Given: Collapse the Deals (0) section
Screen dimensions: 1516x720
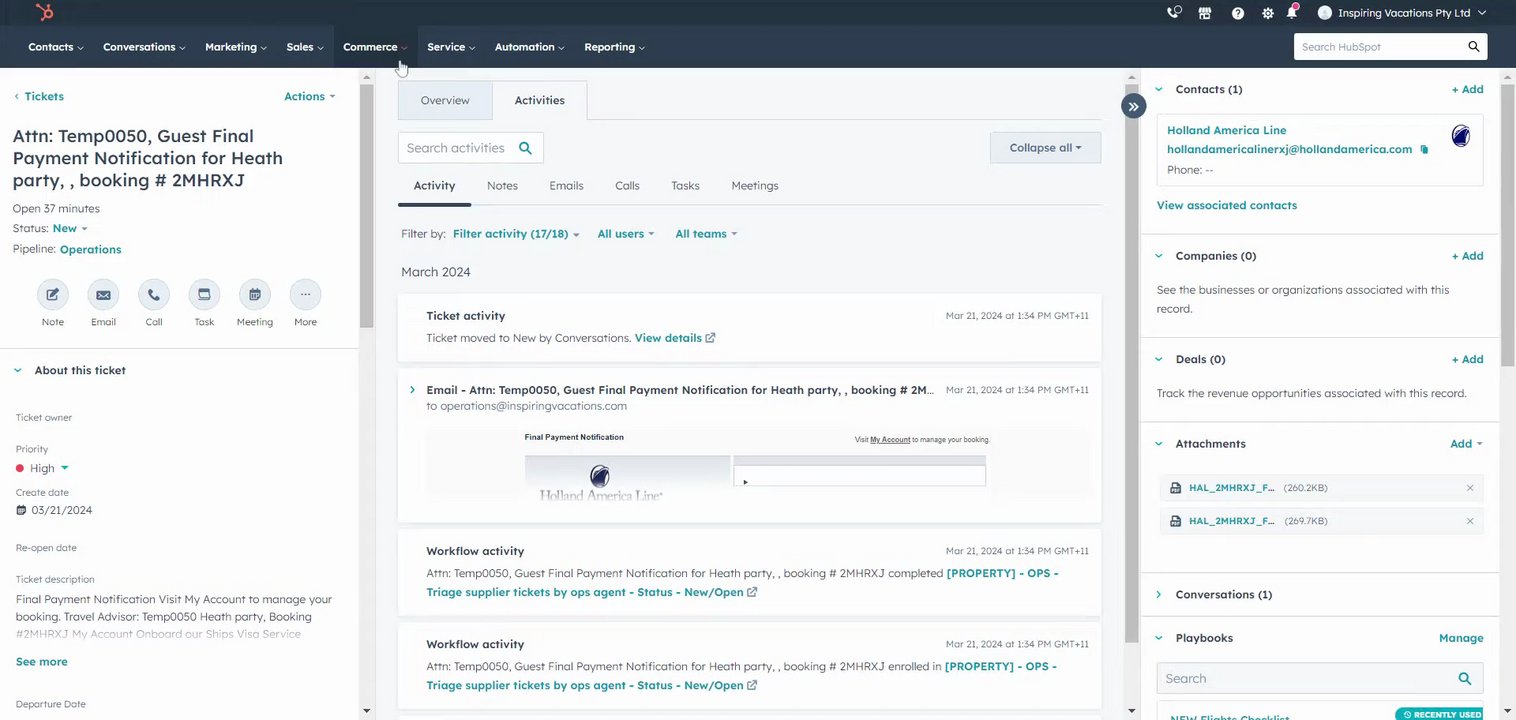Looking at the screenshot, I should click(x=1159, y=359).
